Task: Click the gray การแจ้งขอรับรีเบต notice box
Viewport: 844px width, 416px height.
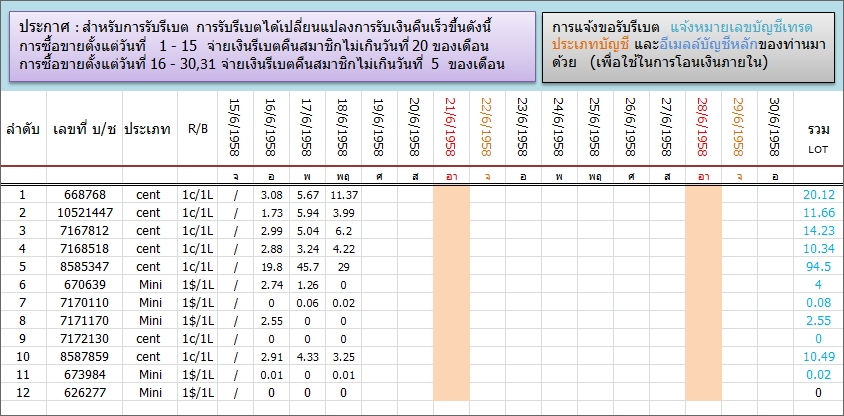Action: coord(688,47)
